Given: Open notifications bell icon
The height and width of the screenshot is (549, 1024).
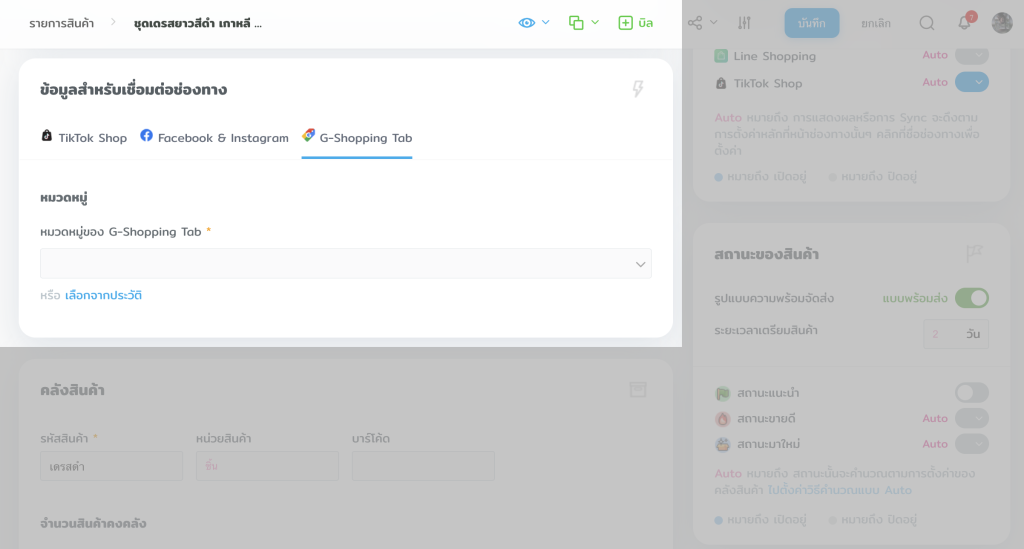Looking at the screenshot, I should point(964,22).
